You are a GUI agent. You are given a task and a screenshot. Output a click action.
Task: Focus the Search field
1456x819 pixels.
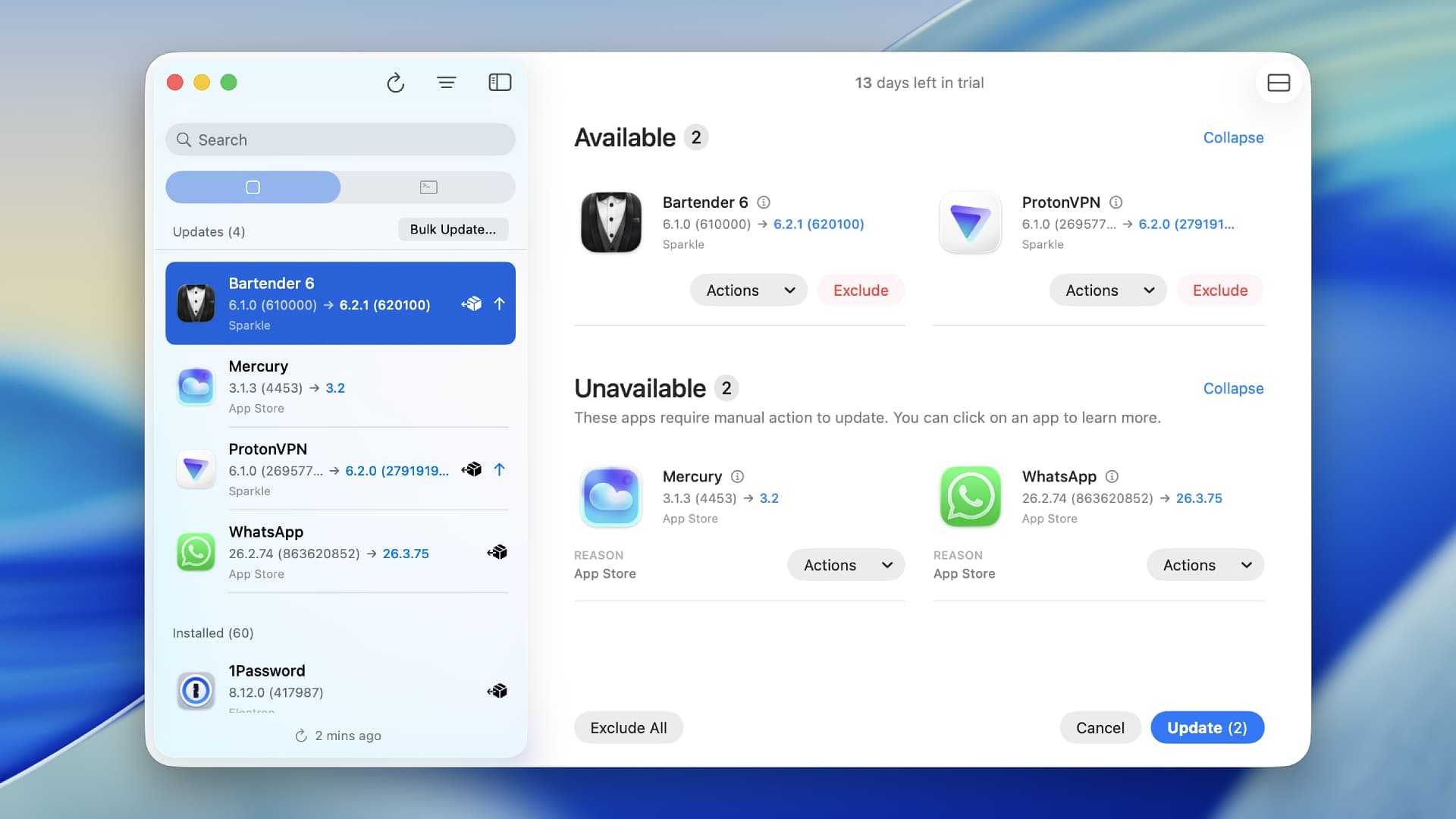click(340, 140)
